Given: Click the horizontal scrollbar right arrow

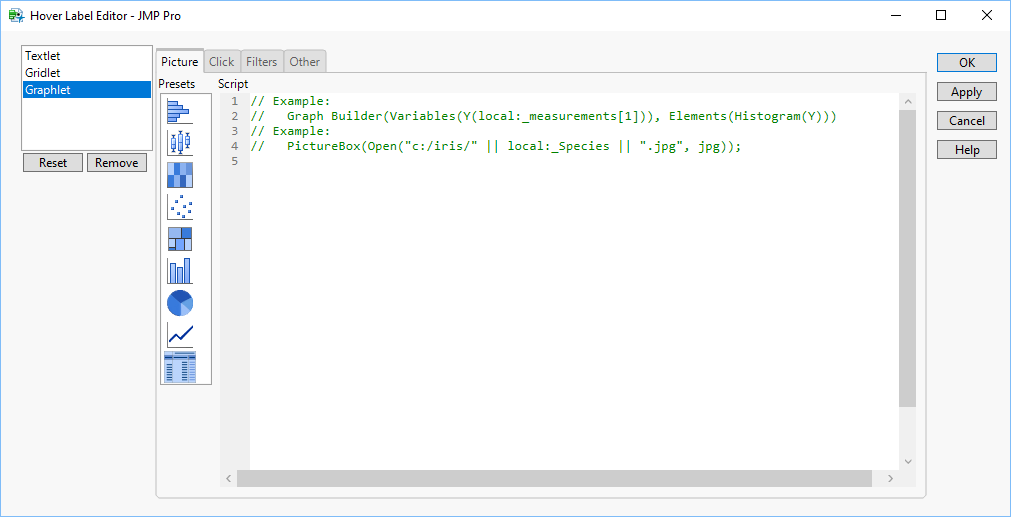Looking at the screenshot, I should click(x=890, y=478).
